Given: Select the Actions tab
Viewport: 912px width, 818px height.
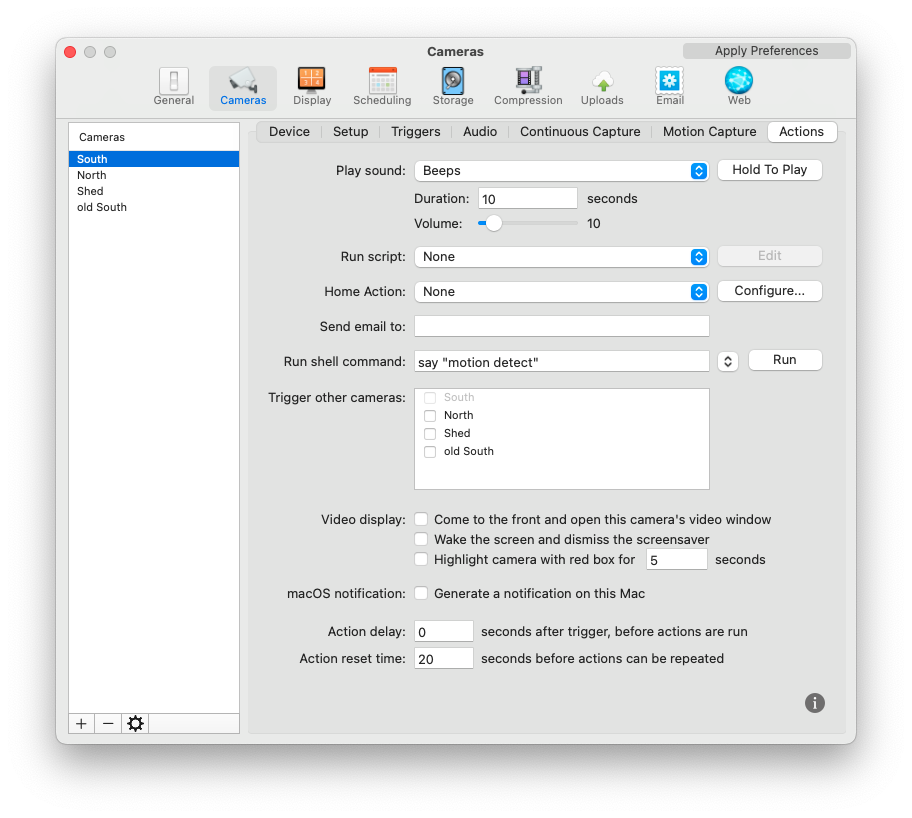Looking at the screenshot, I should (x=801, y=131).
